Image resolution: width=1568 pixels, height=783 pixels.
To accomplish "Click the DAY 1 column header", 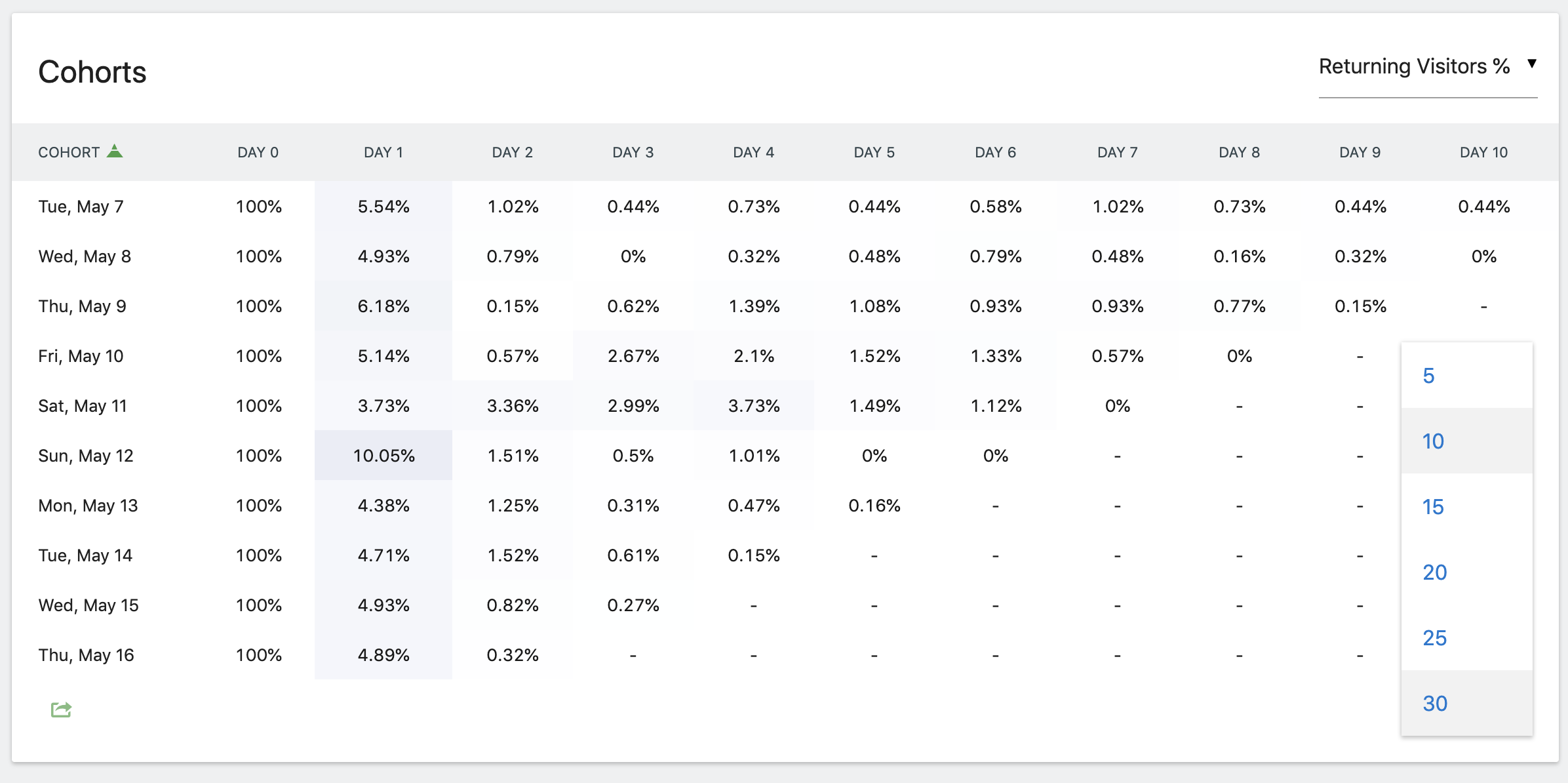I will click(x=383, y=153).
